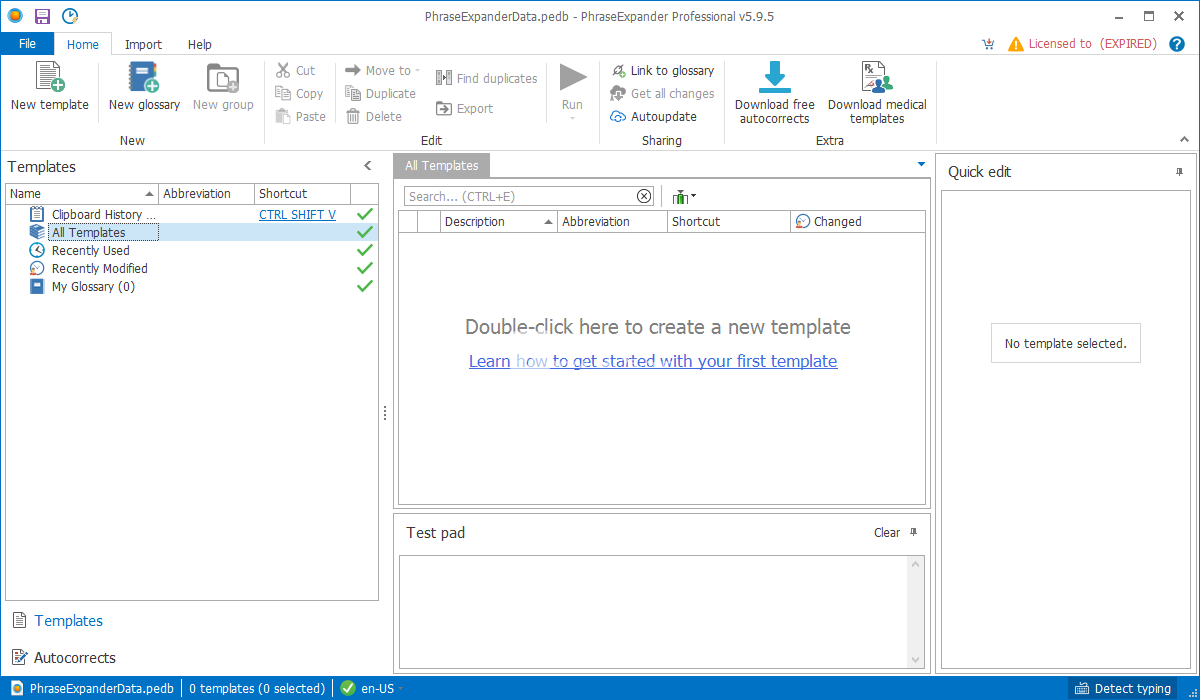
Task: Select the All Templates document tab
Action: pyautogui.click(x=442, y=166)
